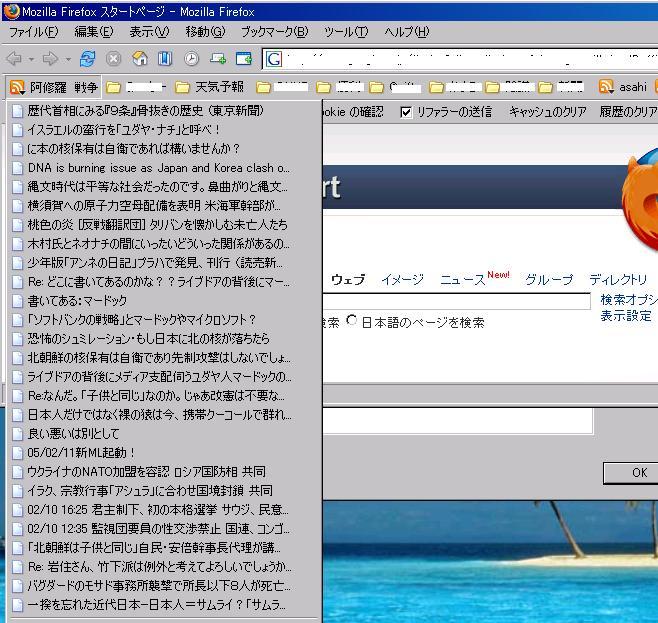Screen dimensions: 658x623
Task: Open the 表示設定 link
Action: pyautogui.click(x=626, y=315)
